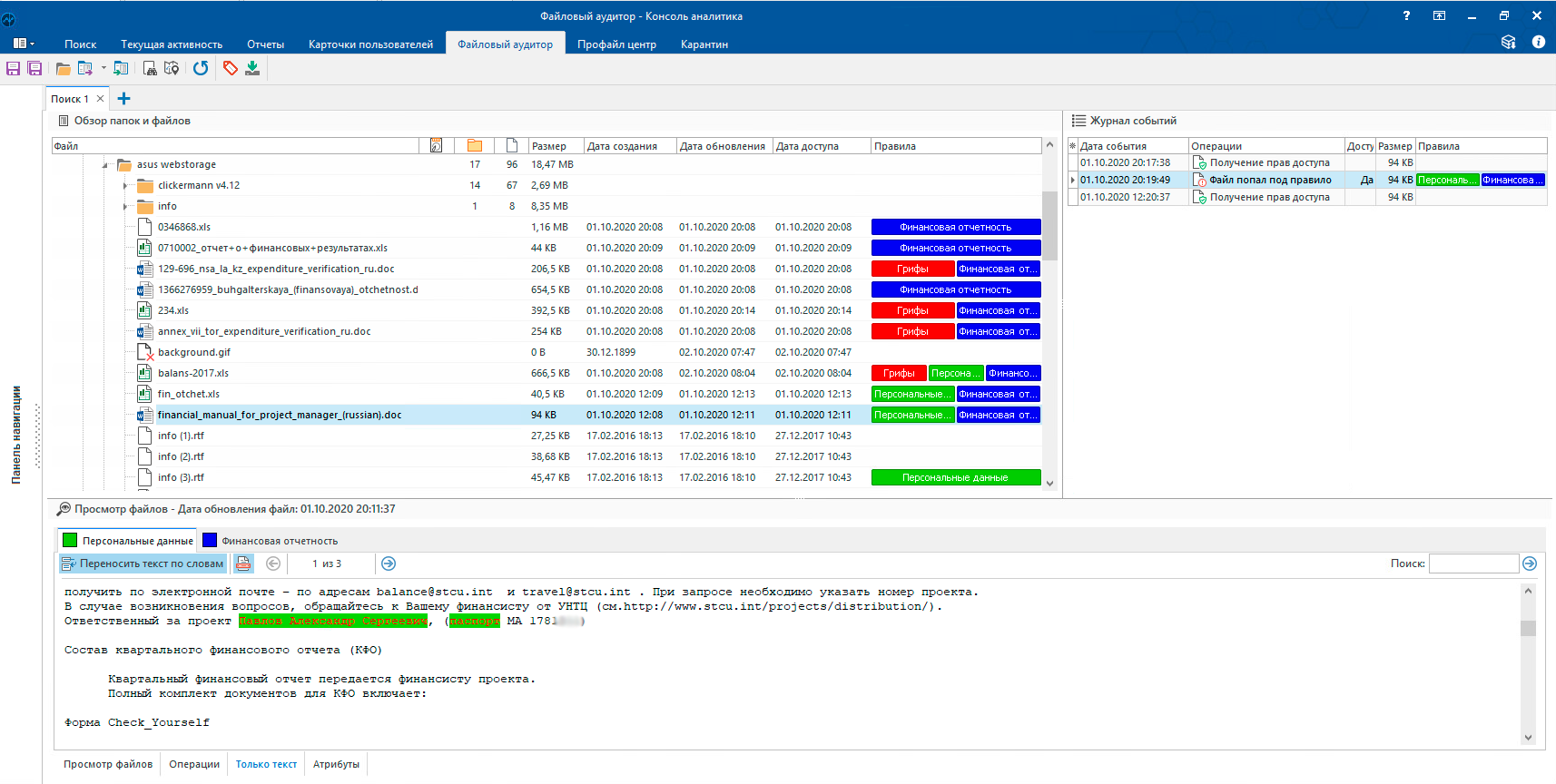Switch to the Атрибуты bottom tab
Screen dimensions: 1556x784
(336, 764)
